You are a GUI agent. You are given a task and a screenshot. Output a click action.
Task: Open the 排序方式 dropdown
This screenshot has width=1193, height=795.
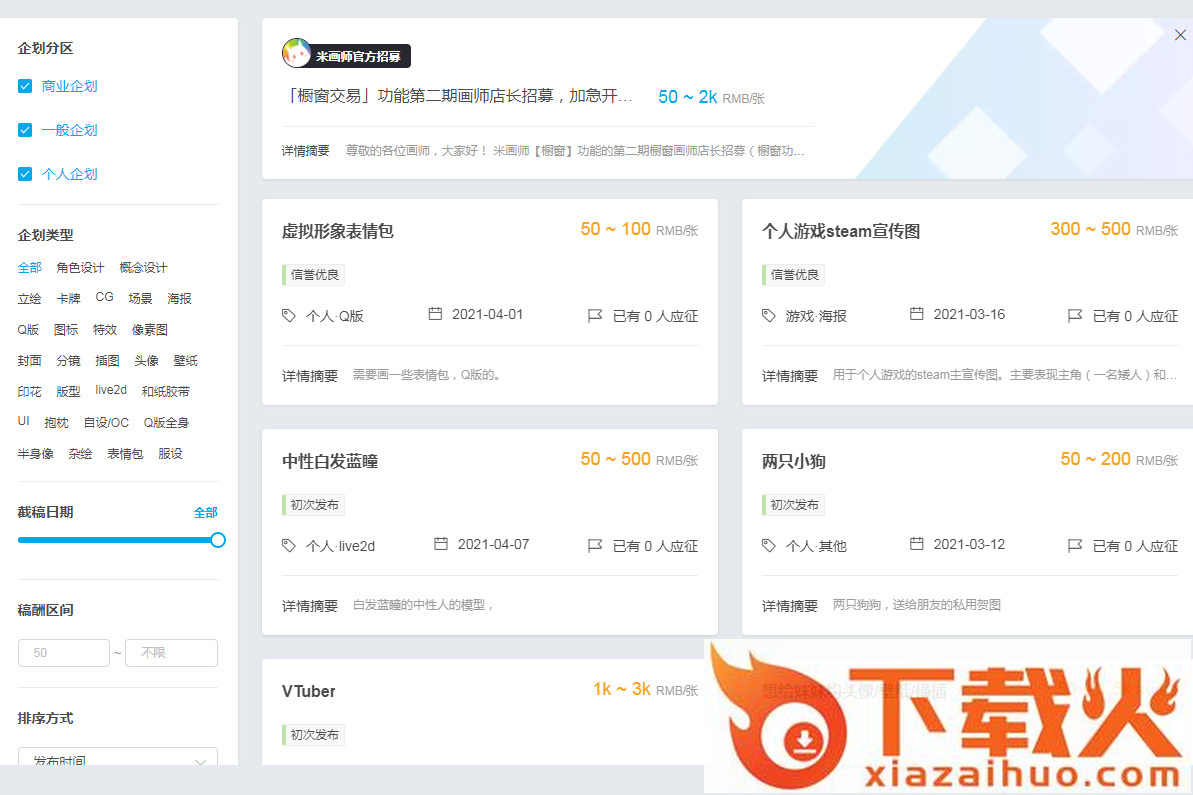(x=118, y=757)
